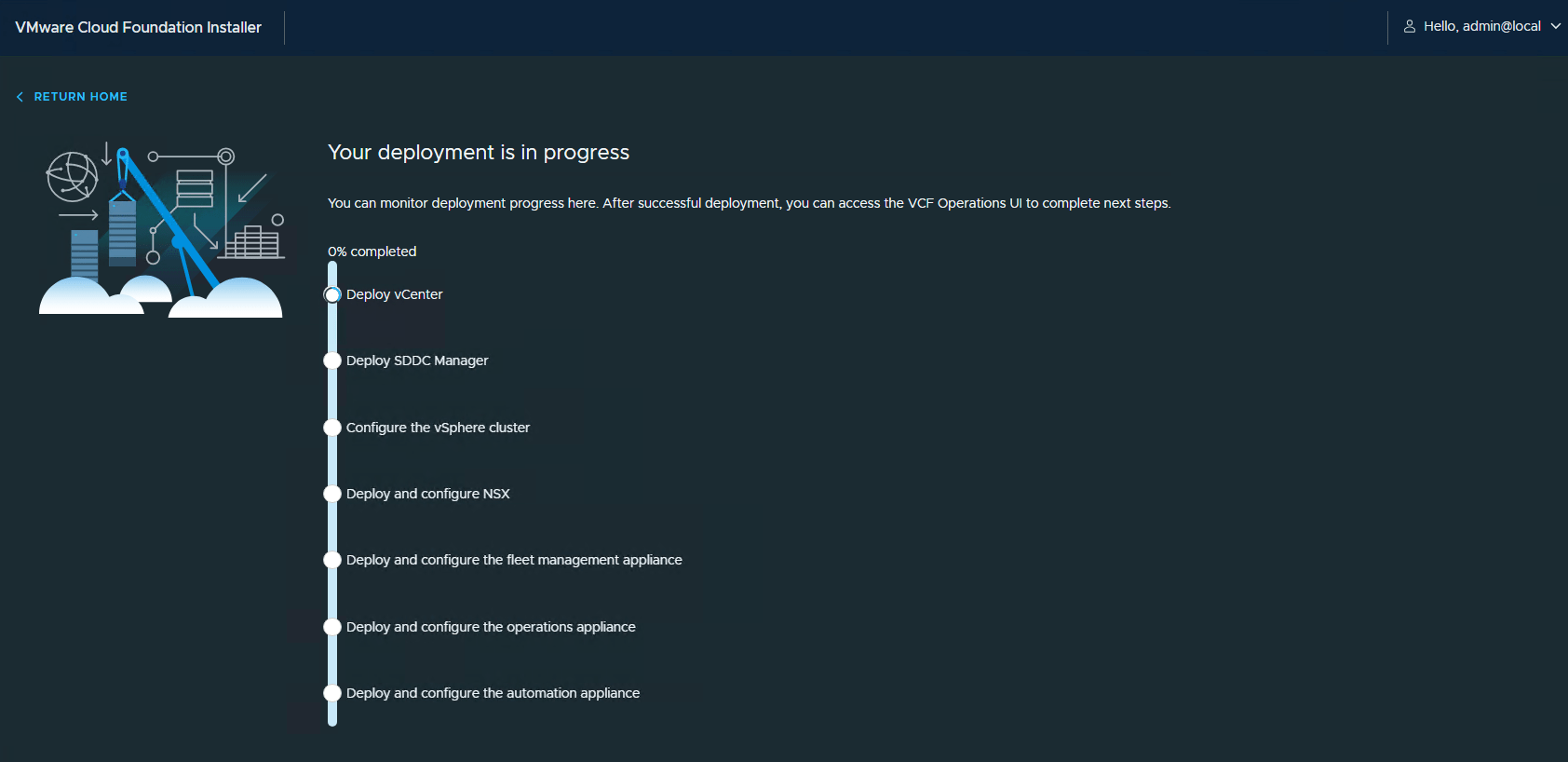Click VMware Cloud Foundation Installer title
Image resolution: width=1568 pixels, height=762 pixels.
(138, 27)
